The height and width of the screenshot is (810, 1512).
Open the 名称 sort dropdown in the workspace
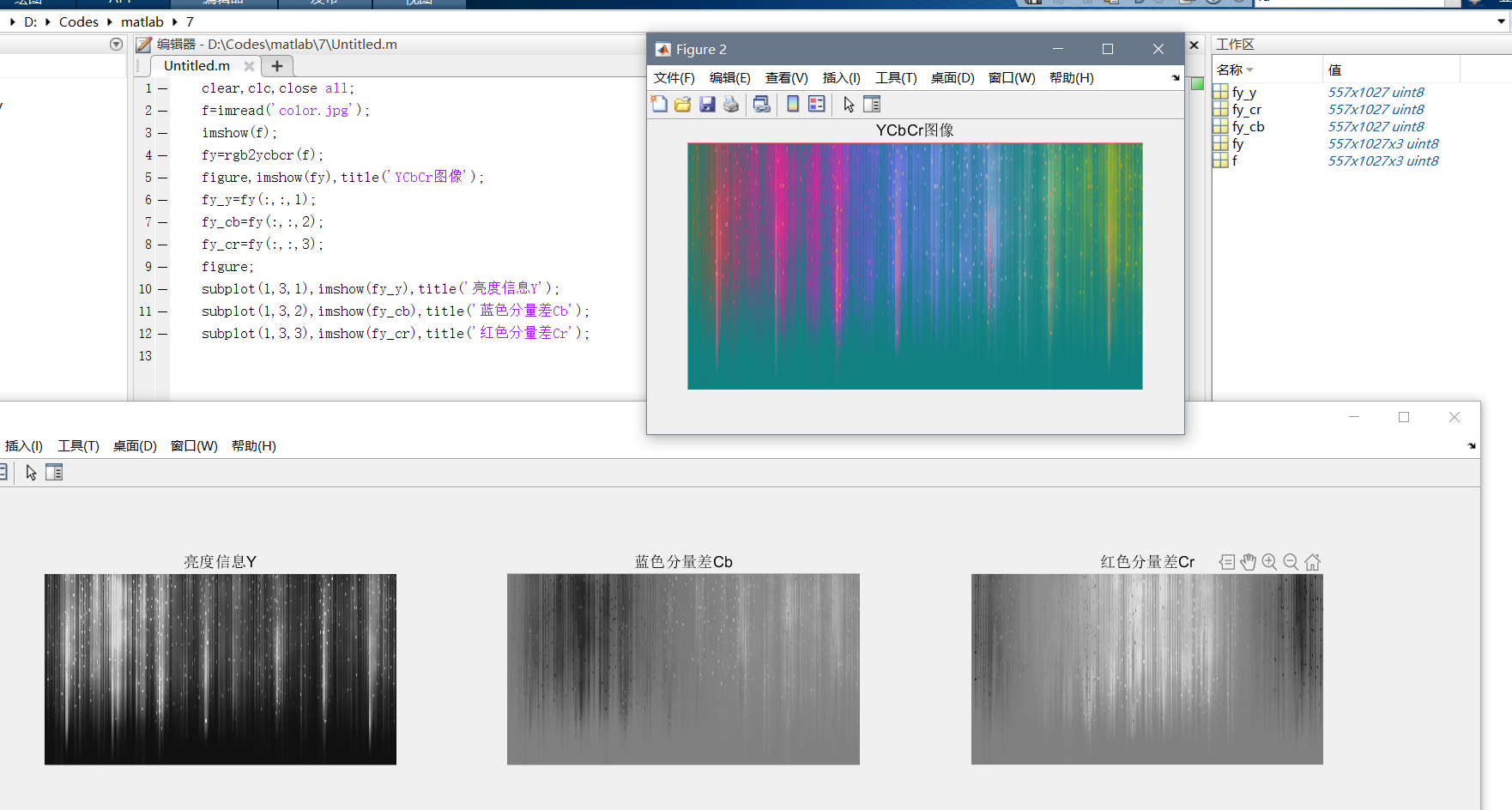(1249, 69)
